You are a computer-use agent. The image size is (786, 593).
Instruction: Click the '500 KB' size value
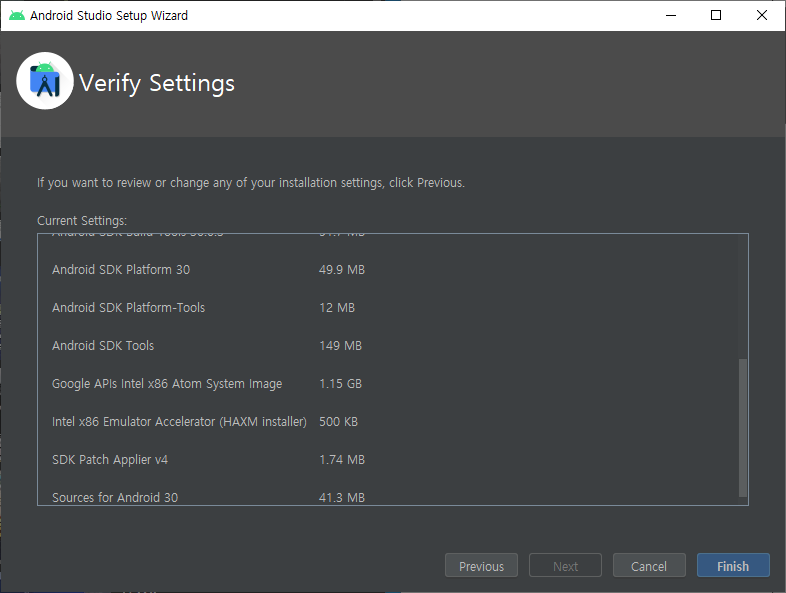(x=338, y=422)
